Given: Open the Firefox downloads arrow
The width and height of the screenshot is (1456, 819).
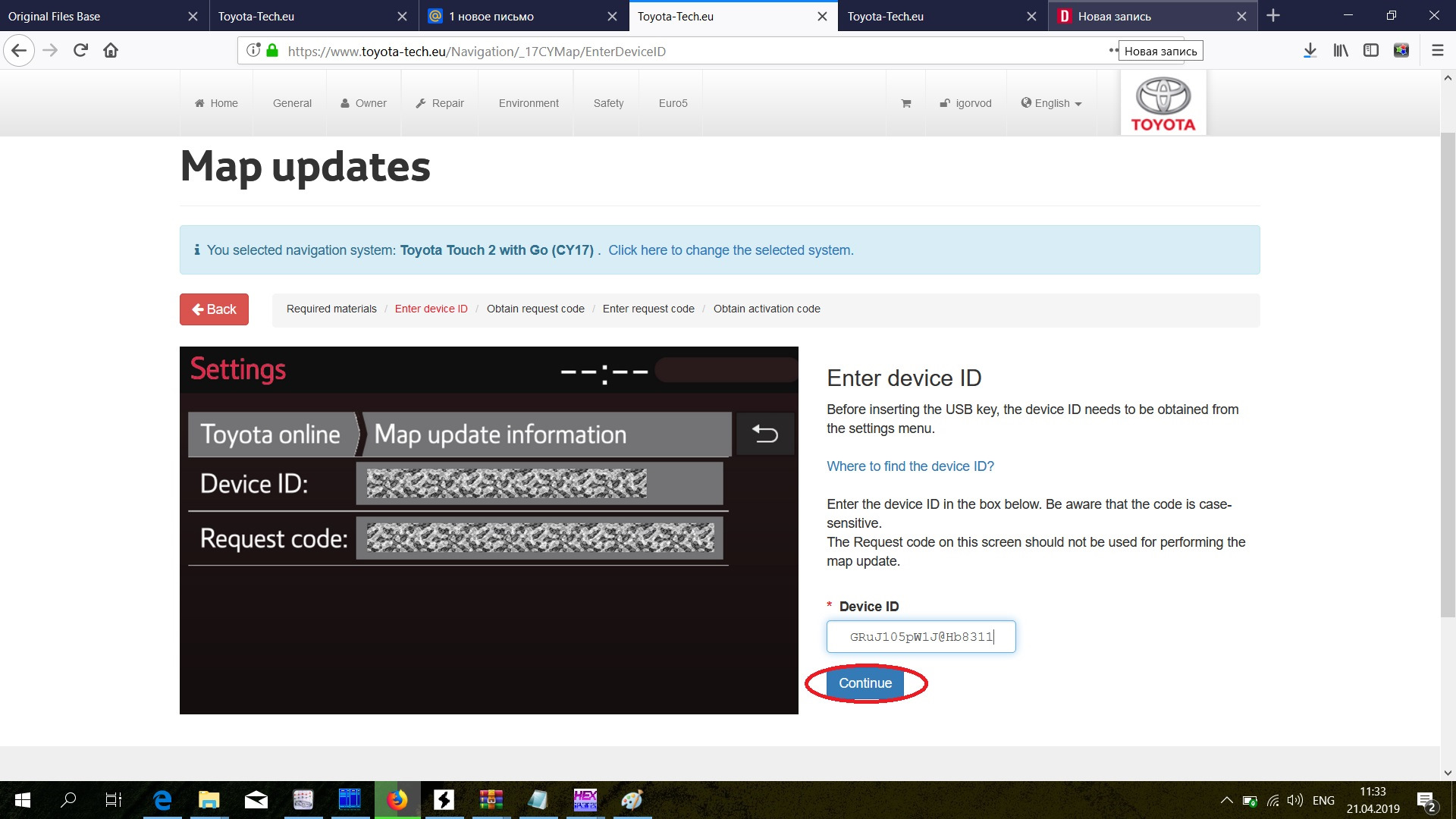Looking at the screenshot, I should (x=1310, y=51).
